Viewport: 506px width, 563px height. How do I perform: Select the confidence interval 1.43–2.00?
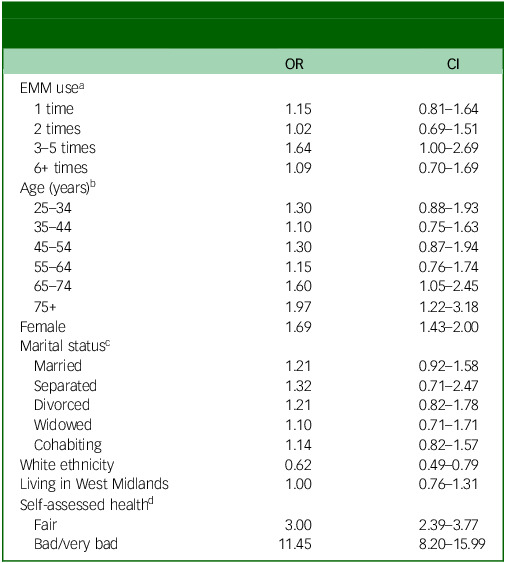(449, 327)
